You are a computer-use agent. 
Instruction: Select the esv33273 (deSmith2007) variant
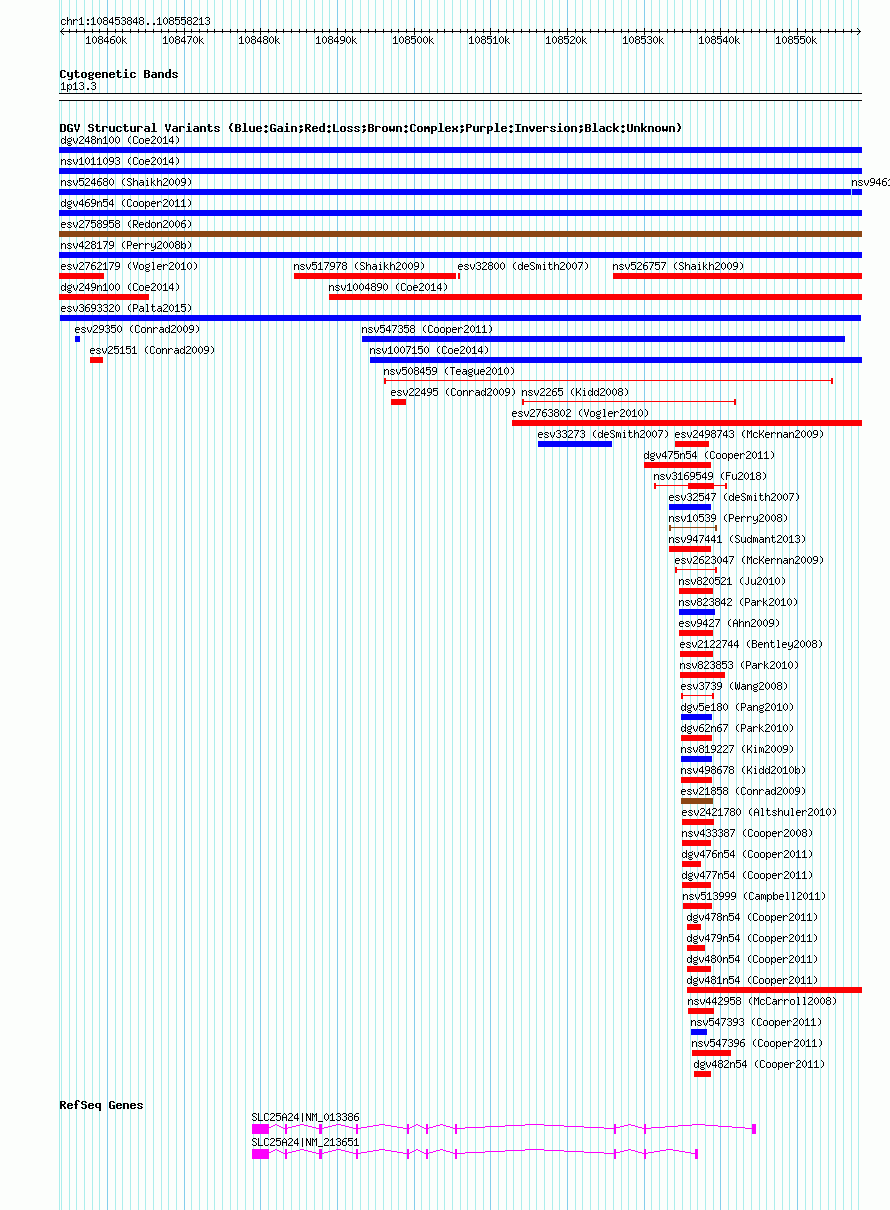tap(574, 444)
